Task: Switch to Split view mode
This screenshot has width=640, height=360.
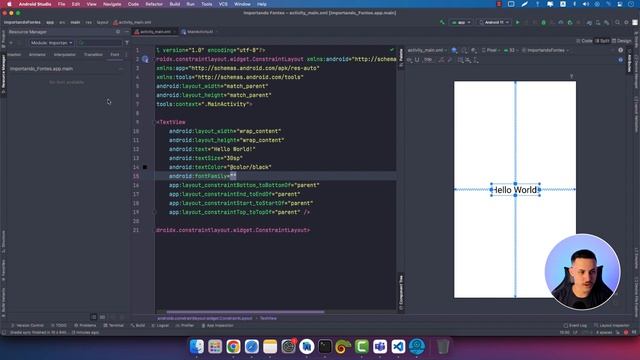Action: click(602, 41)
